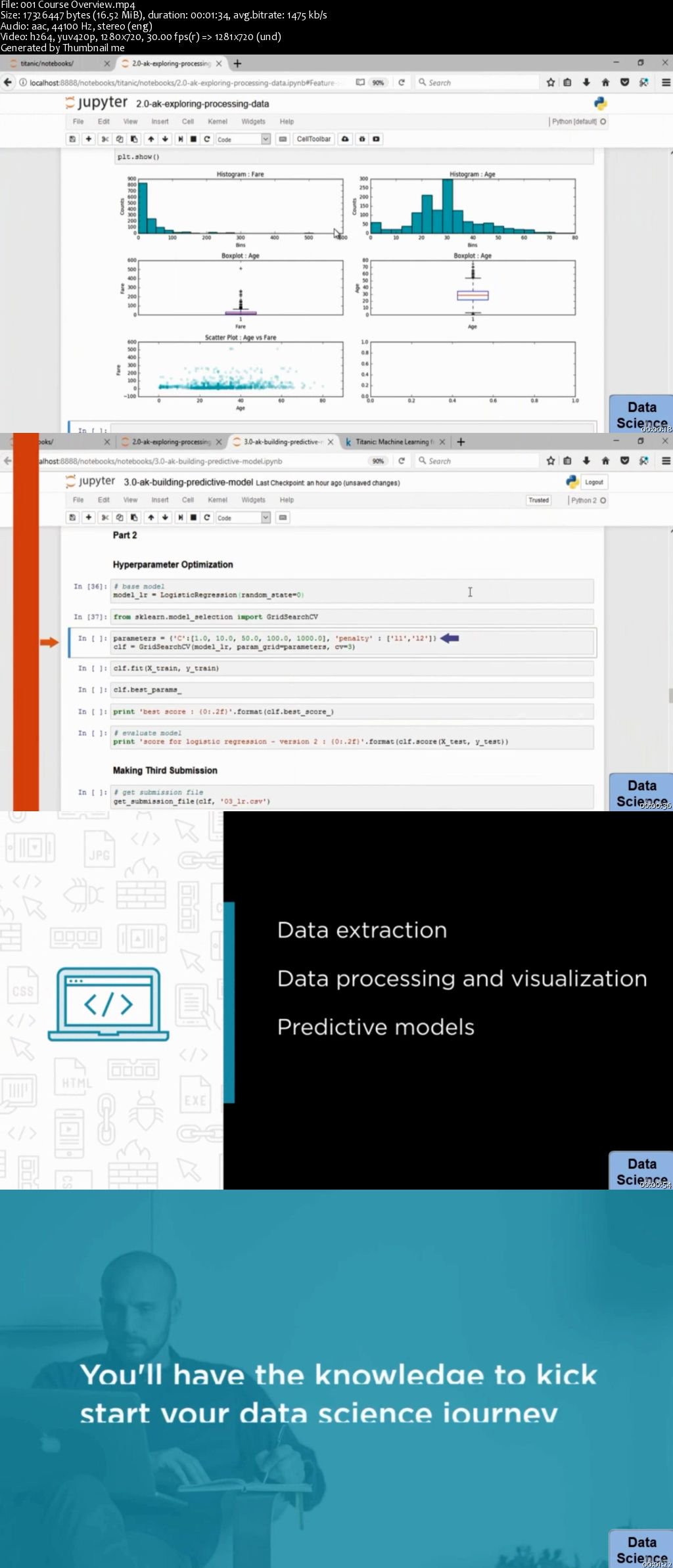Copy selected cell in the 2.0-ak-exploring notebook toolbar

tap(120, 139)
